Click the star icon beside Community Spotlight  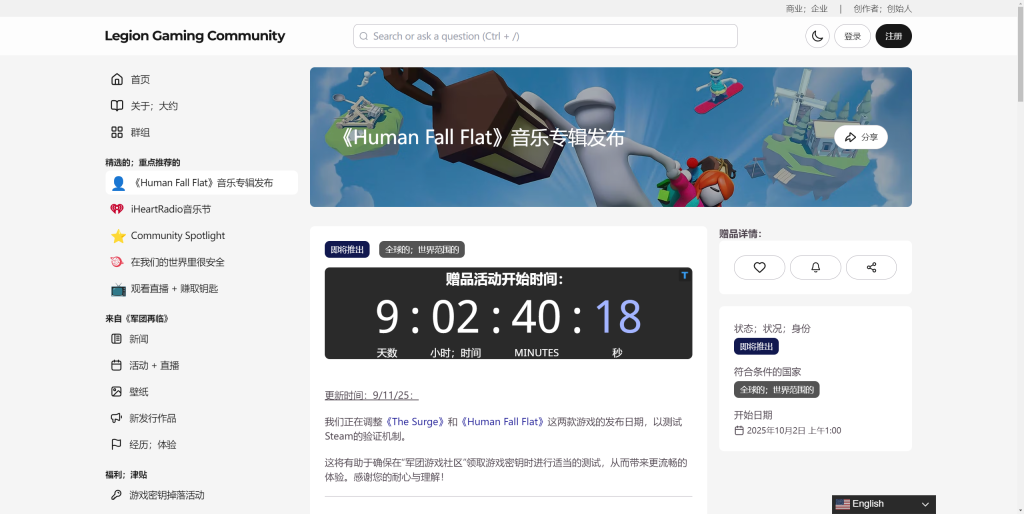tap(118, 236)
